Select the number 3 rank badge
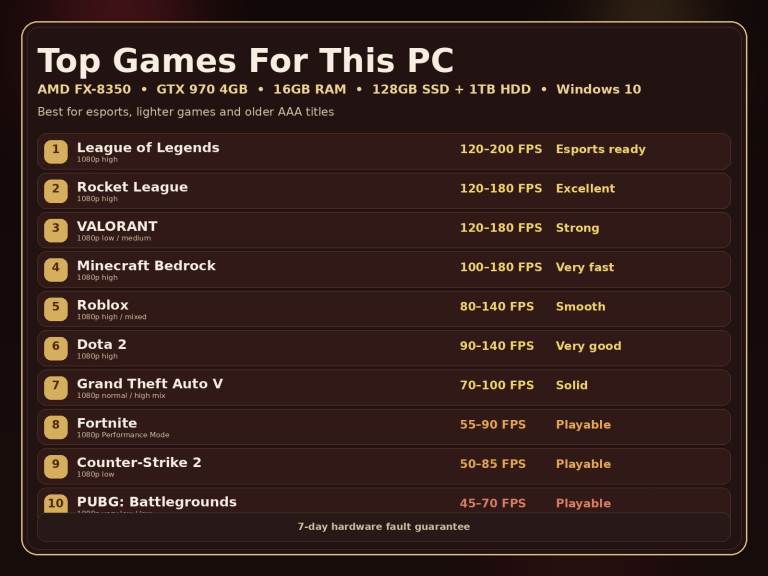 pos(56,230)
